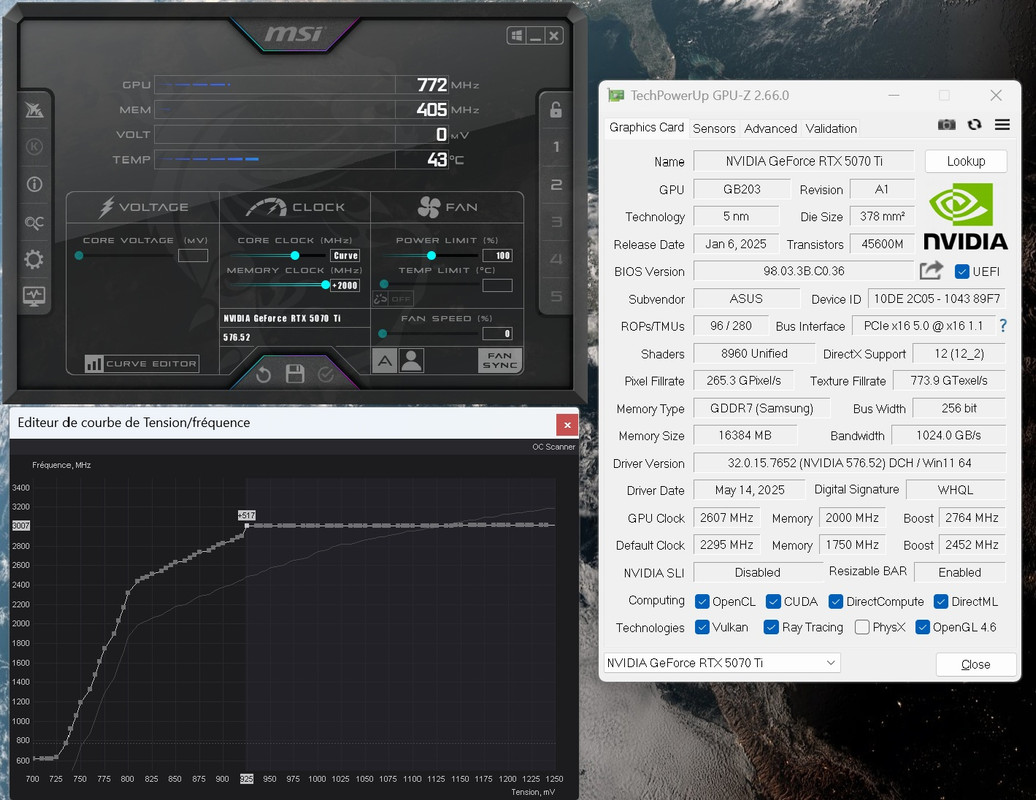Switch to Sensors tab in GPU-Z
Screen dimensions: 1036x800
click(714, 129)
